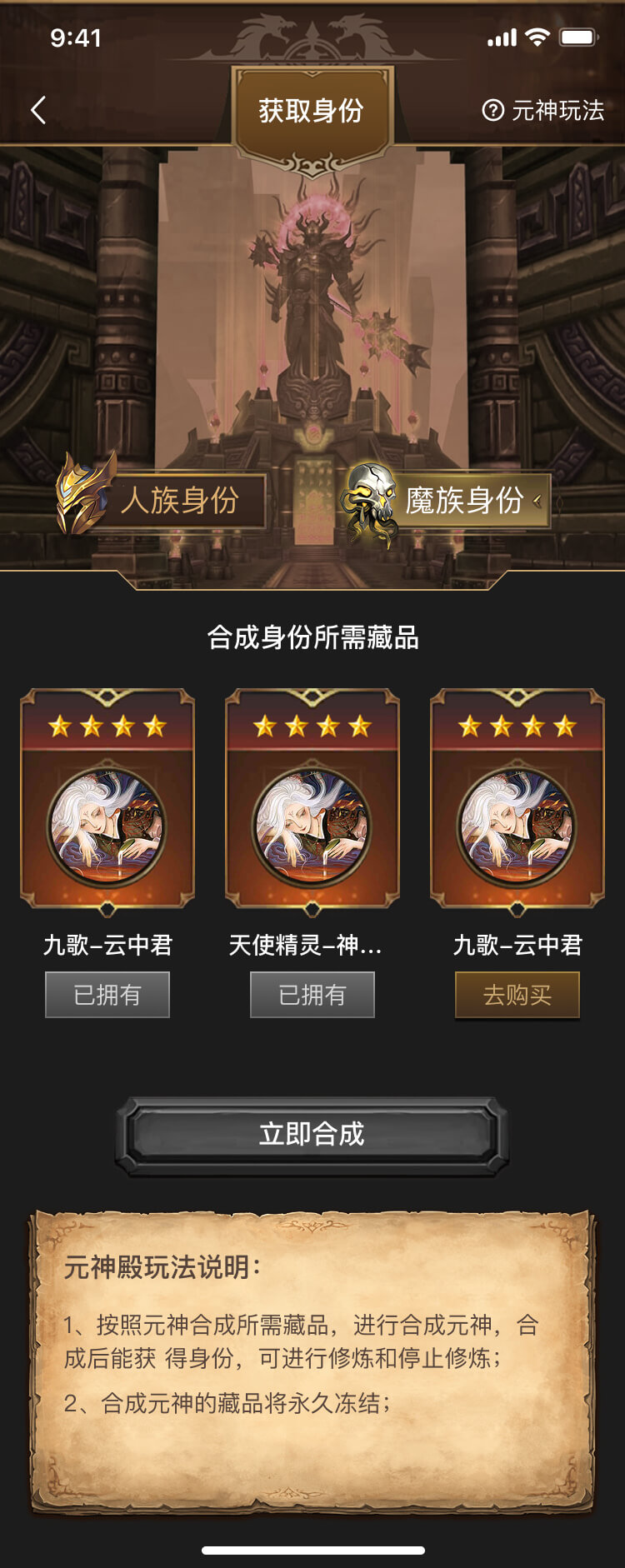625x1568 pixels.
Task: Tap the battery indicator icon
Action: tap(578, 37)
